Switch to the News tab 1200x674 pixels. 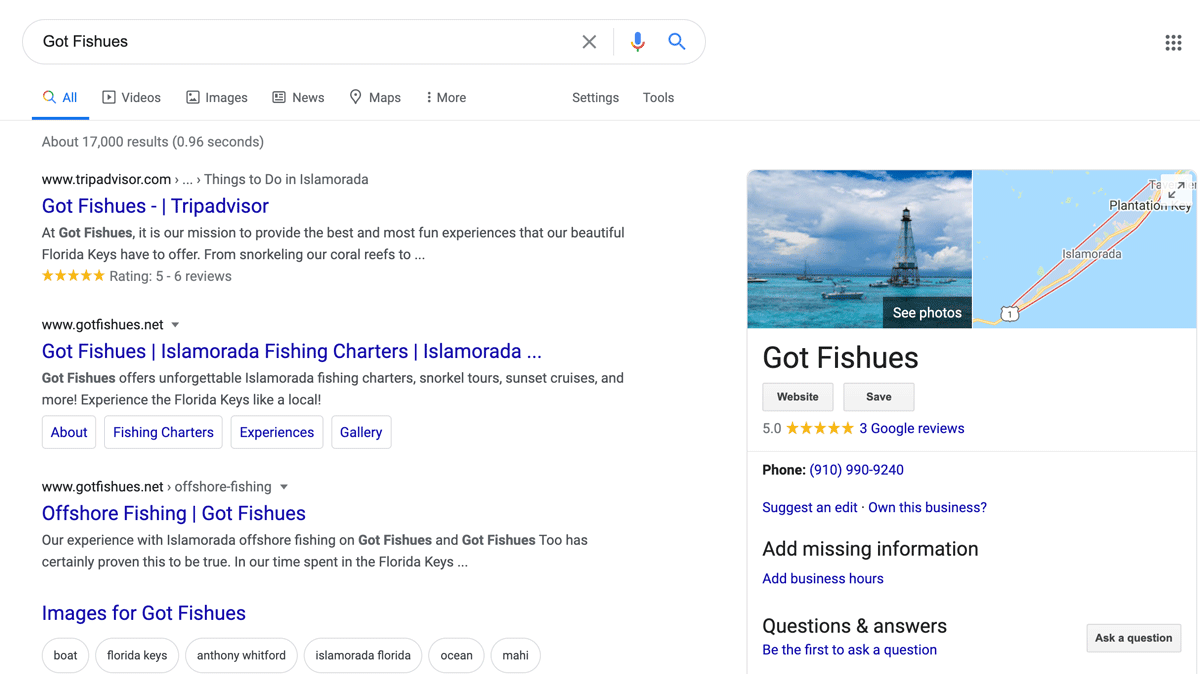point(298,98)
